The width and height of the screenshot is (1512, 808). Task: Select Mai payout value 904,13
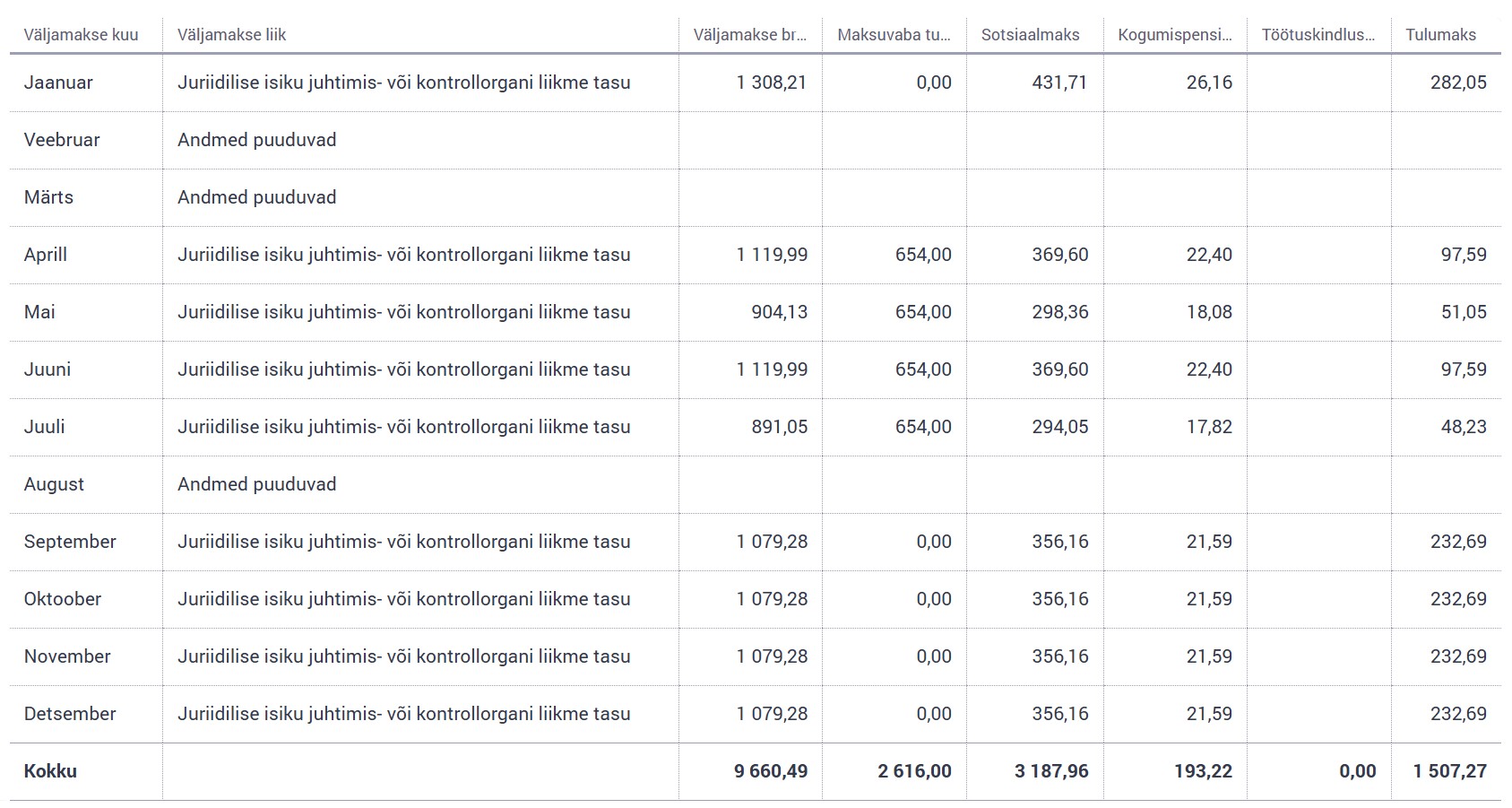click(779, 312)
